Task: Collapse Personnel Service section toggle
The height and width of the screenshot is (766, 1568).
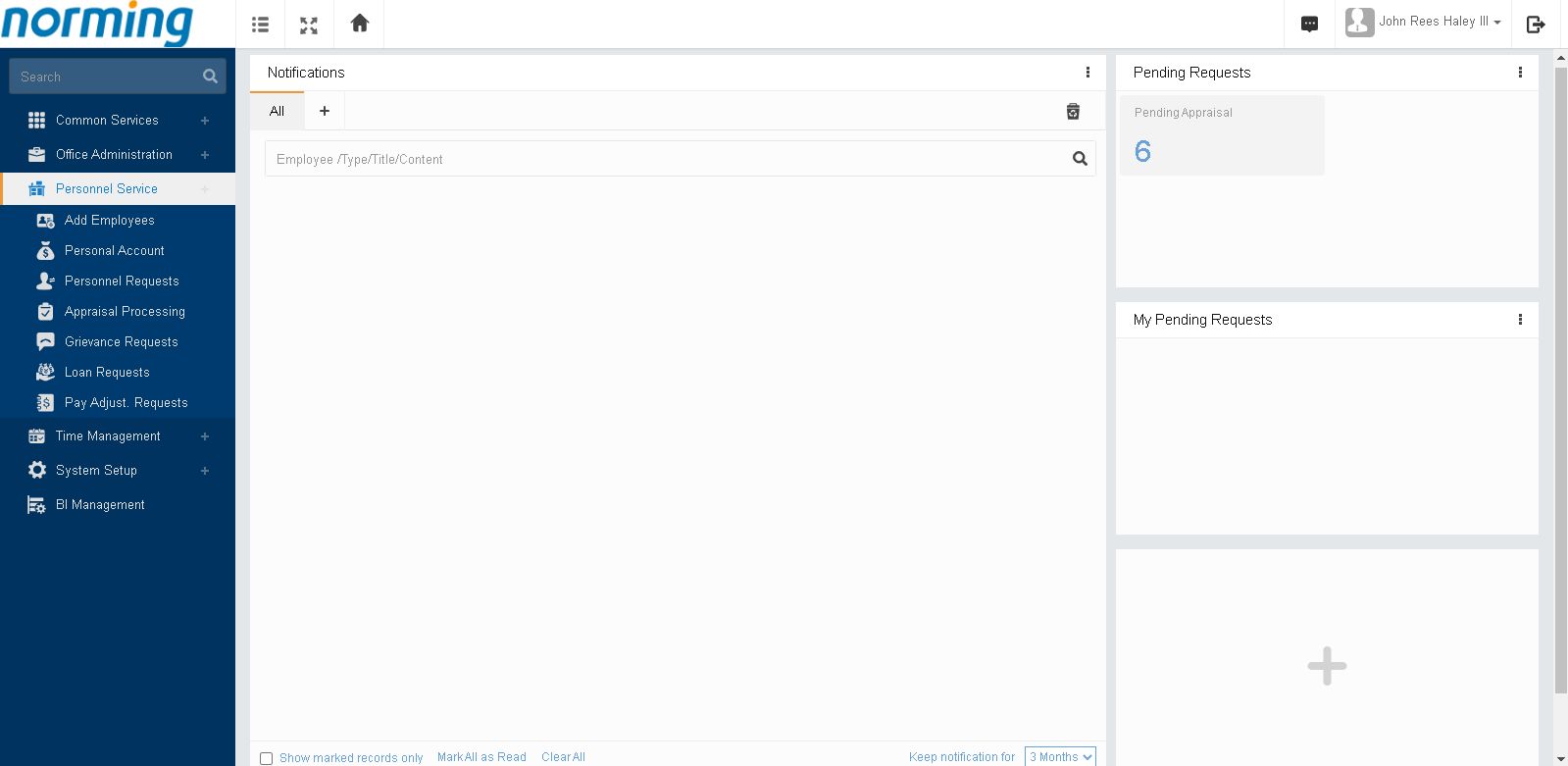Action: coord(205,189)
